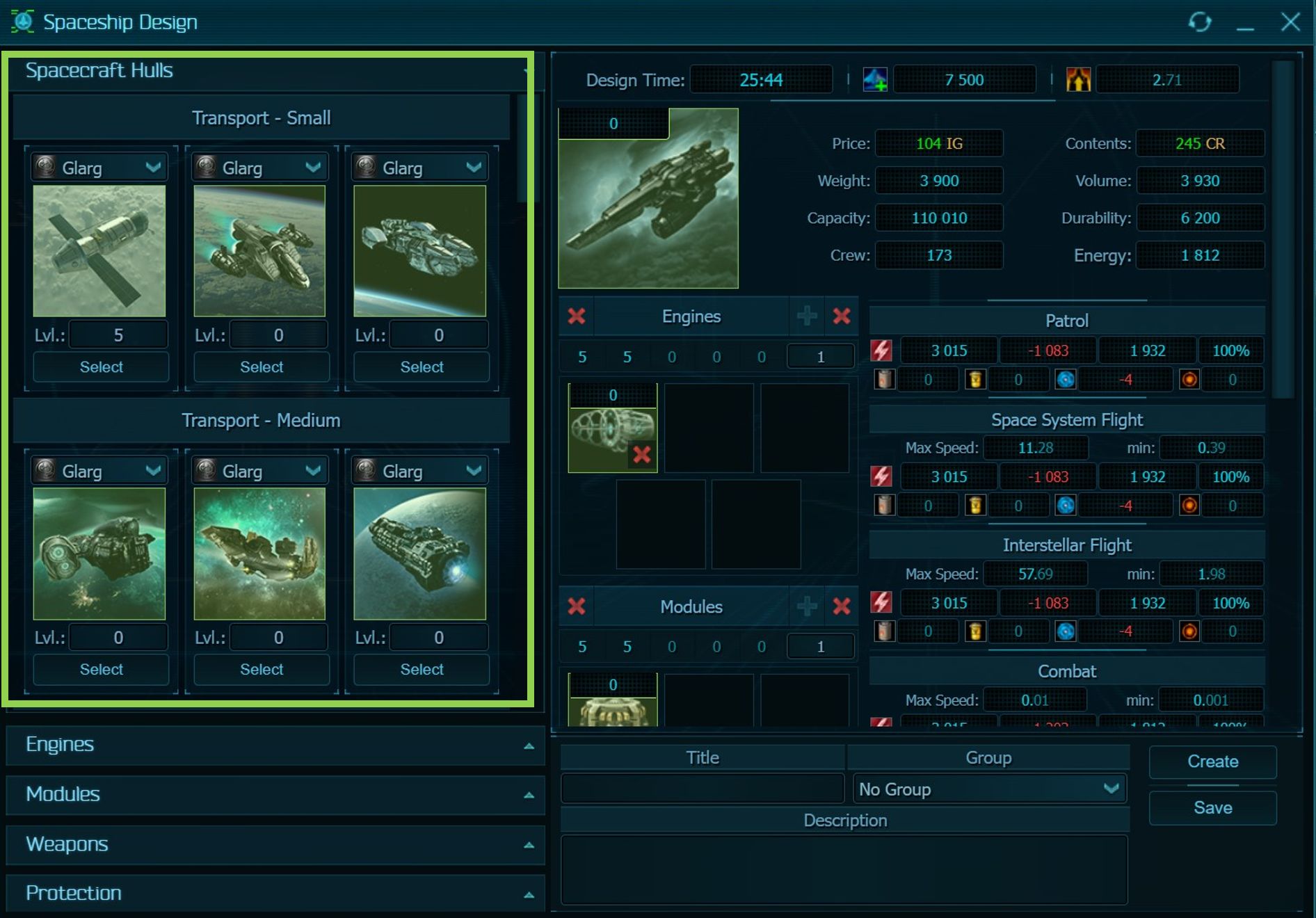Select the level 5 small transport hull
Screen dimensions: 1316x918
point(101,367)
